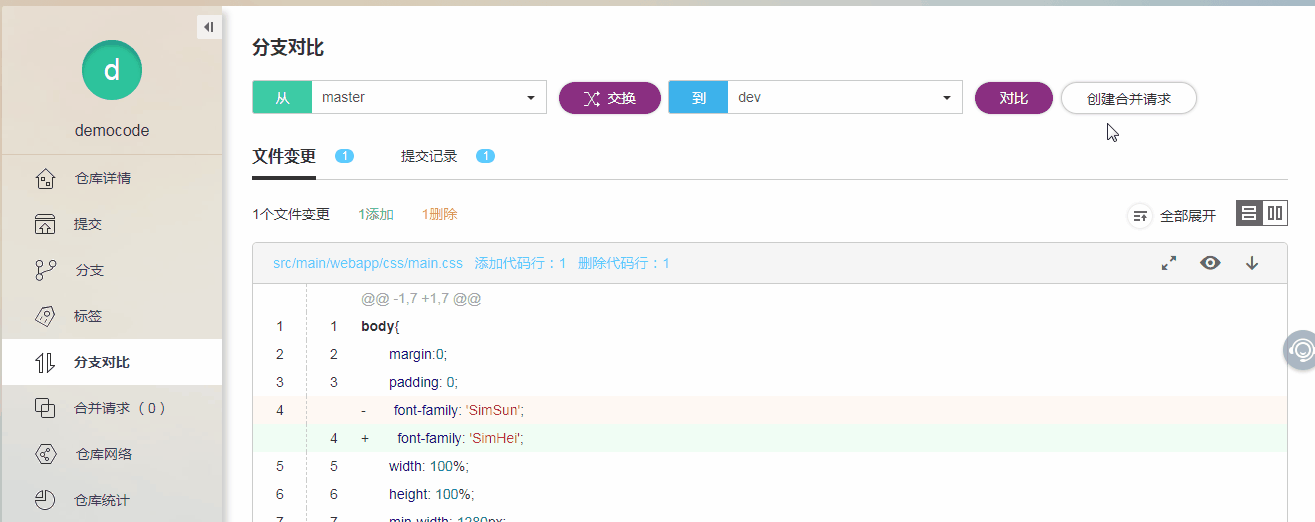
Task: Switch to unified inline diff view
Action: point(1249,213)
